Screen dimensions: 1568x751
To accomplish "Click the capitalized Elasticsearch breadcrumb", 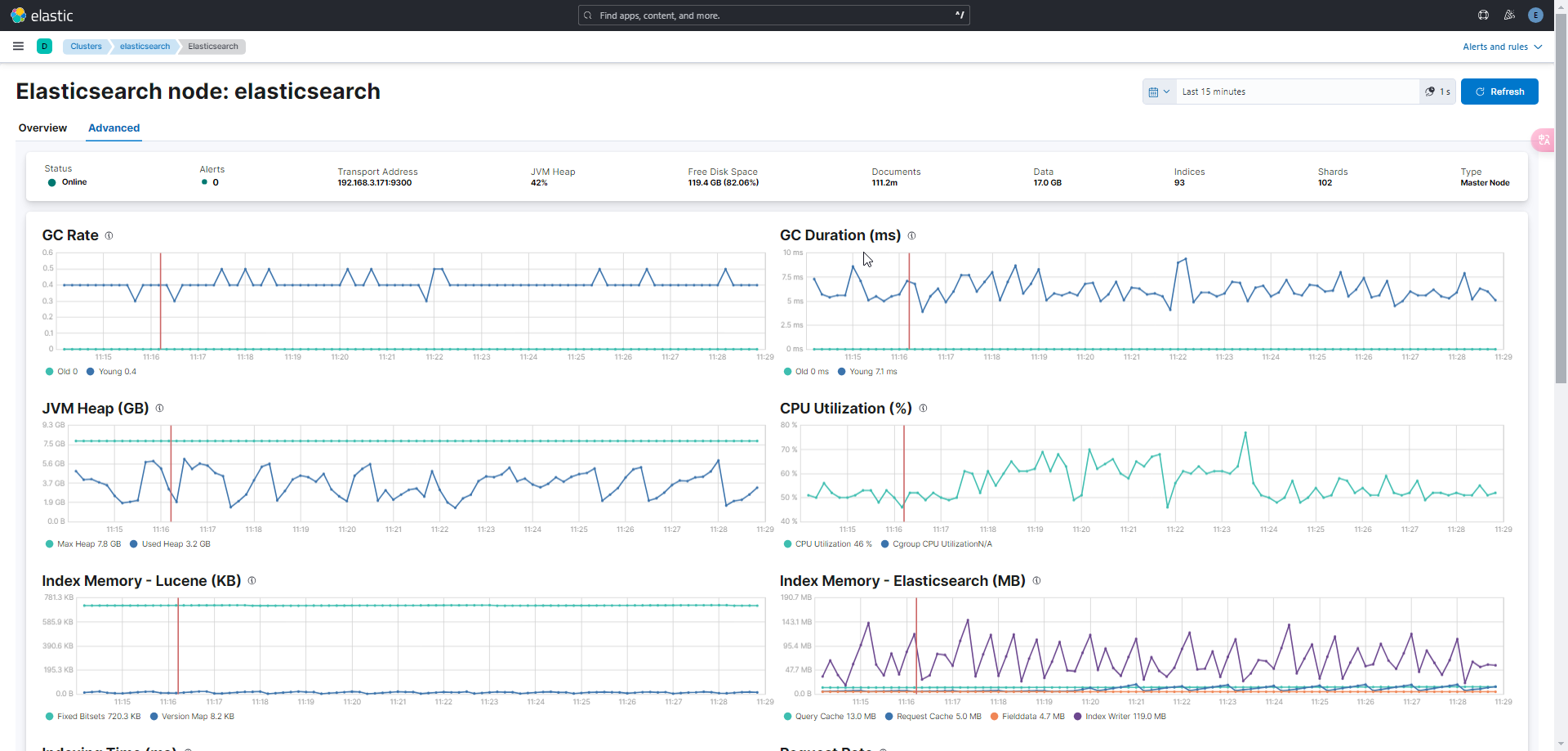I will 213,47.
